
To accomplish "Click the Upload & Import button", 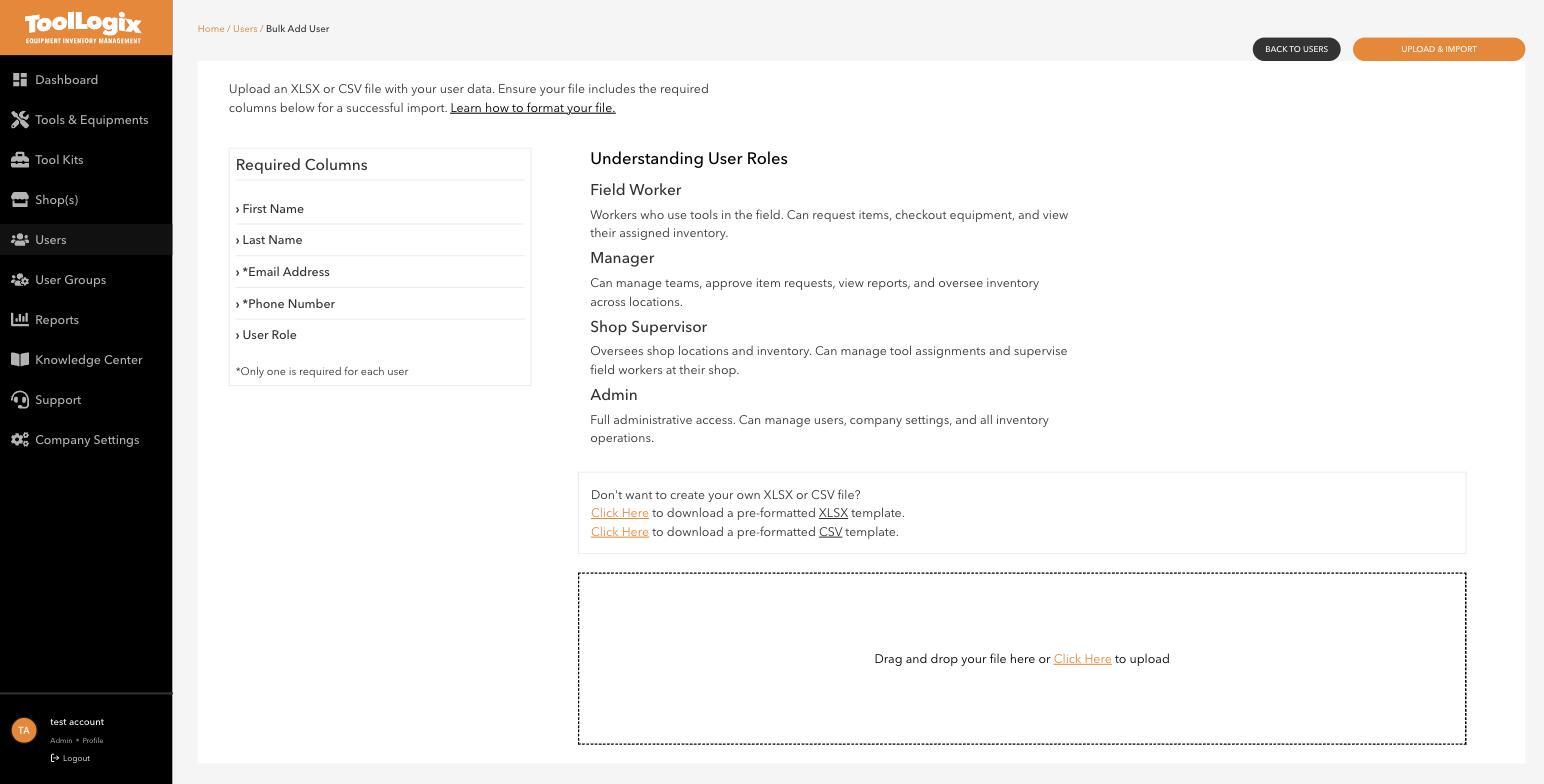I will click(x=1439, y=49).
